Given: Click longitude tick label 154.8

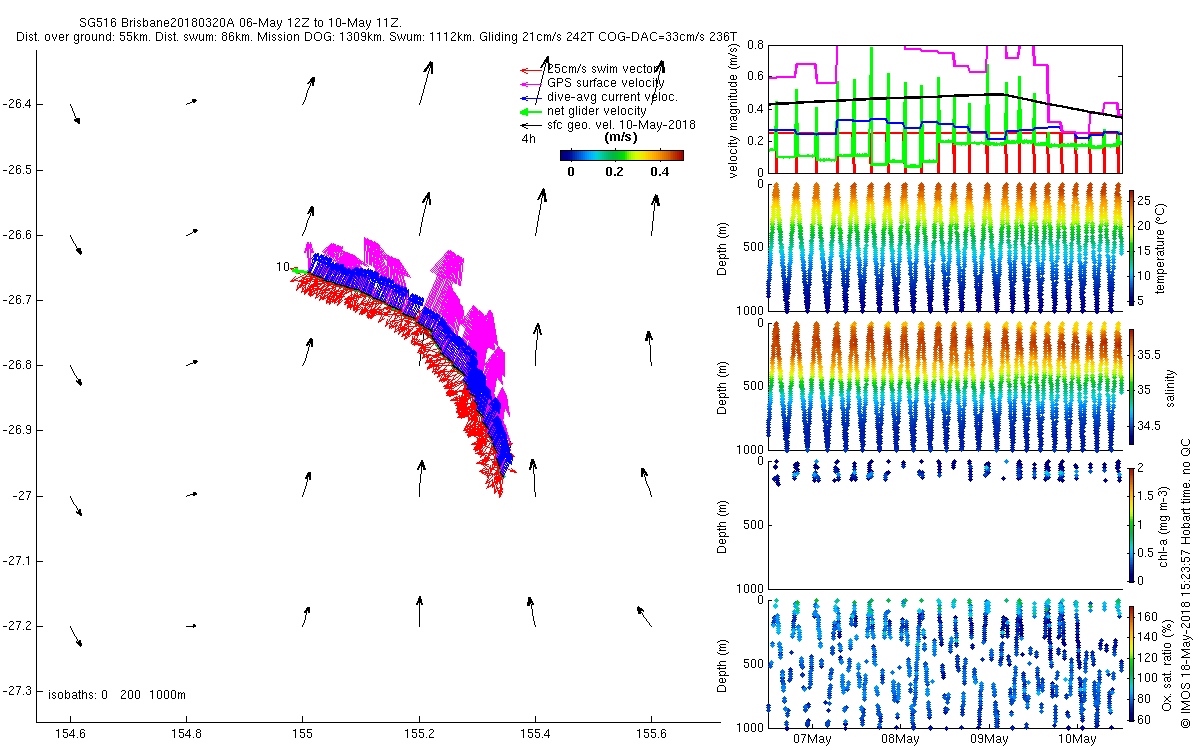Looking at the screenshot, I should [186, 734].
